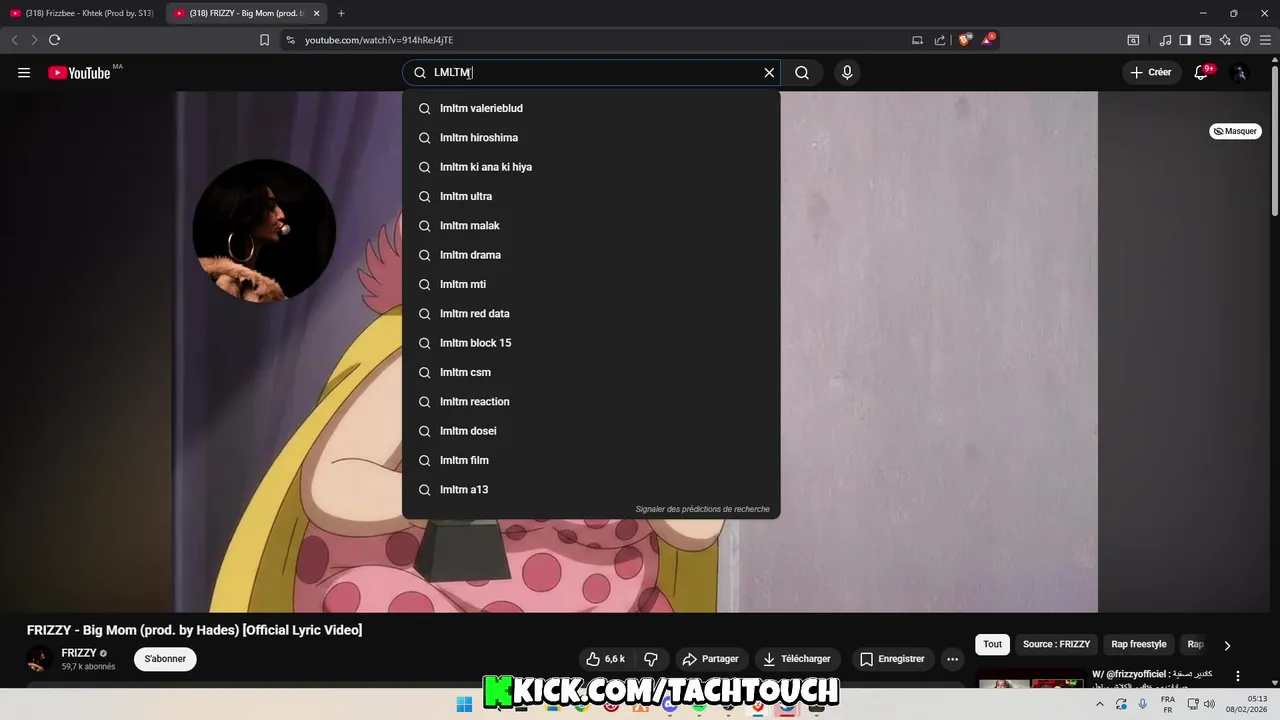The image size is (1280, 720).
Task: Show more chips with the right chevron
Action: [1227, 645]
